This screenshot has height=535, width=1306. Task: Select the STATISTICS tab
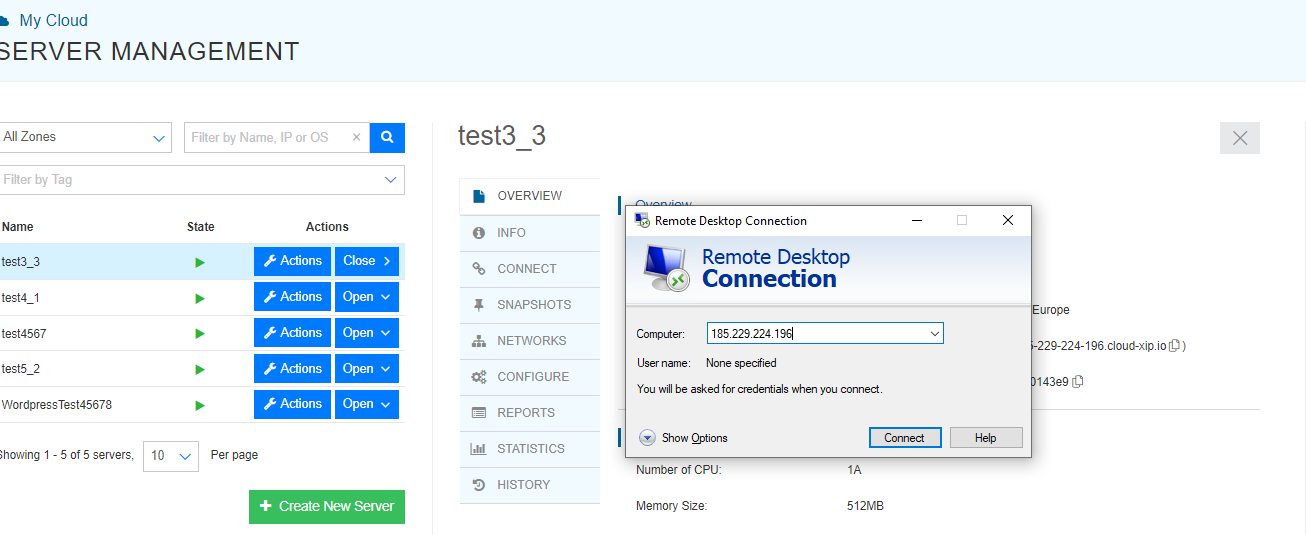530,449
